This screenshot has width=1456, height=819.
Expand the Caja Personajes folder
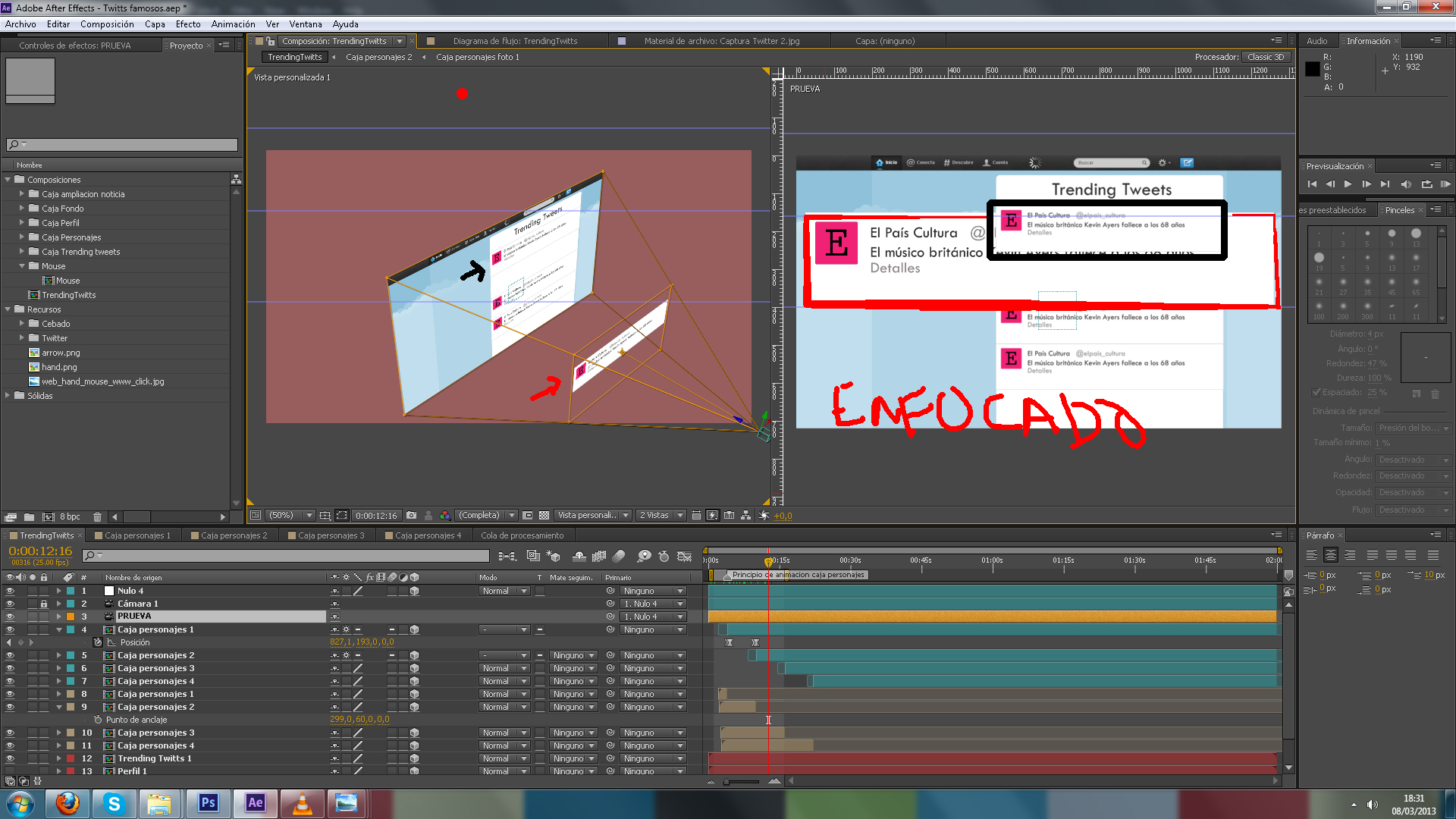click(22, 237)
